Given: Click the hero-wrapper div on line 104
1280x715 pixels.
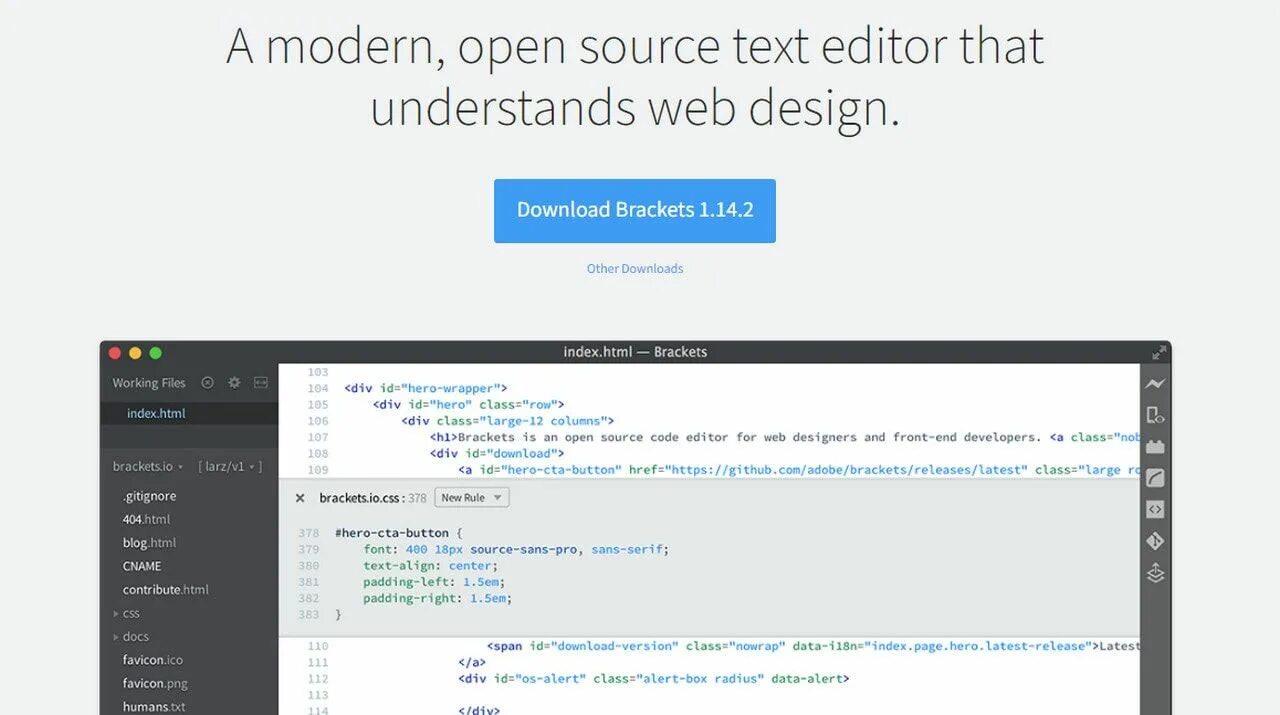Looking at the screenshot, I should (x=426, y=388).
